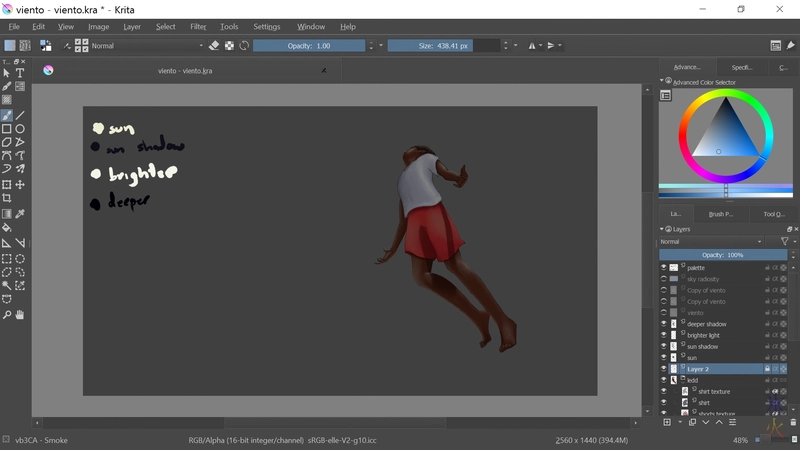This screenshot has height=450, width=800.
Task: Select the brighter light layer
Action: 704,335
